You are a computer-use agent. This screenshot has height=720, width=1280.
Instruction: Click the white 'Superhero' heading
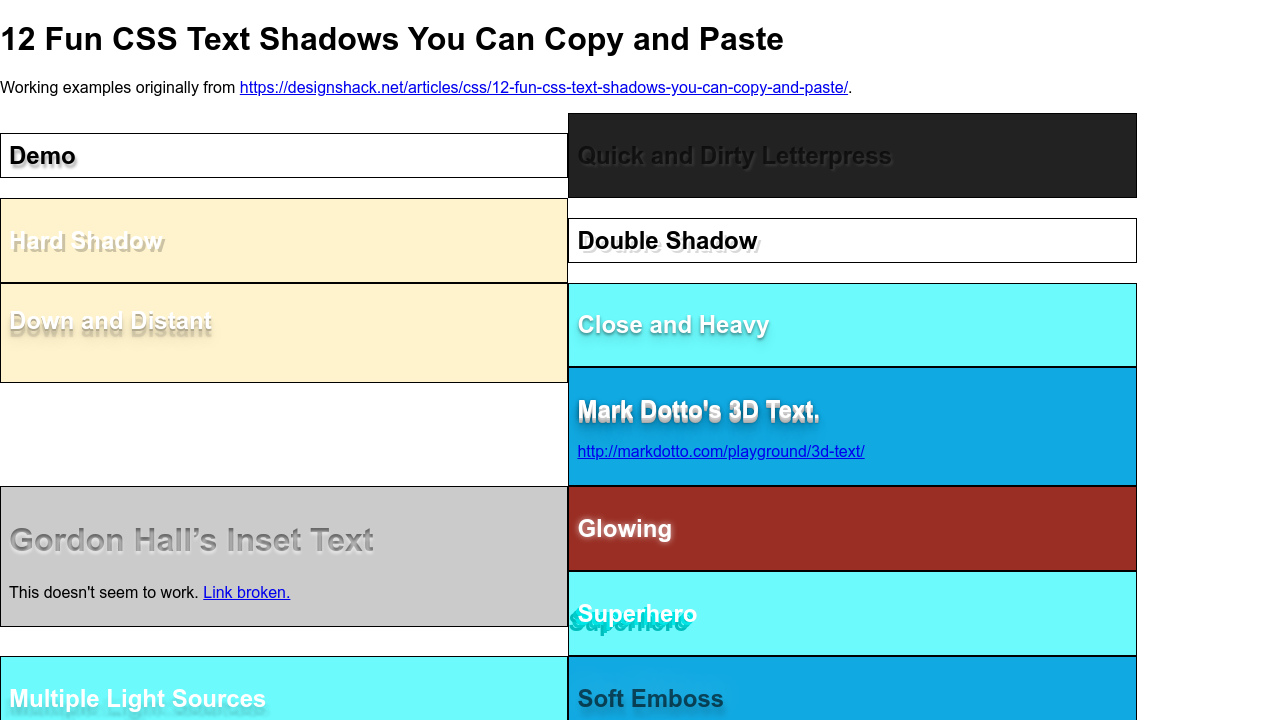637,613
